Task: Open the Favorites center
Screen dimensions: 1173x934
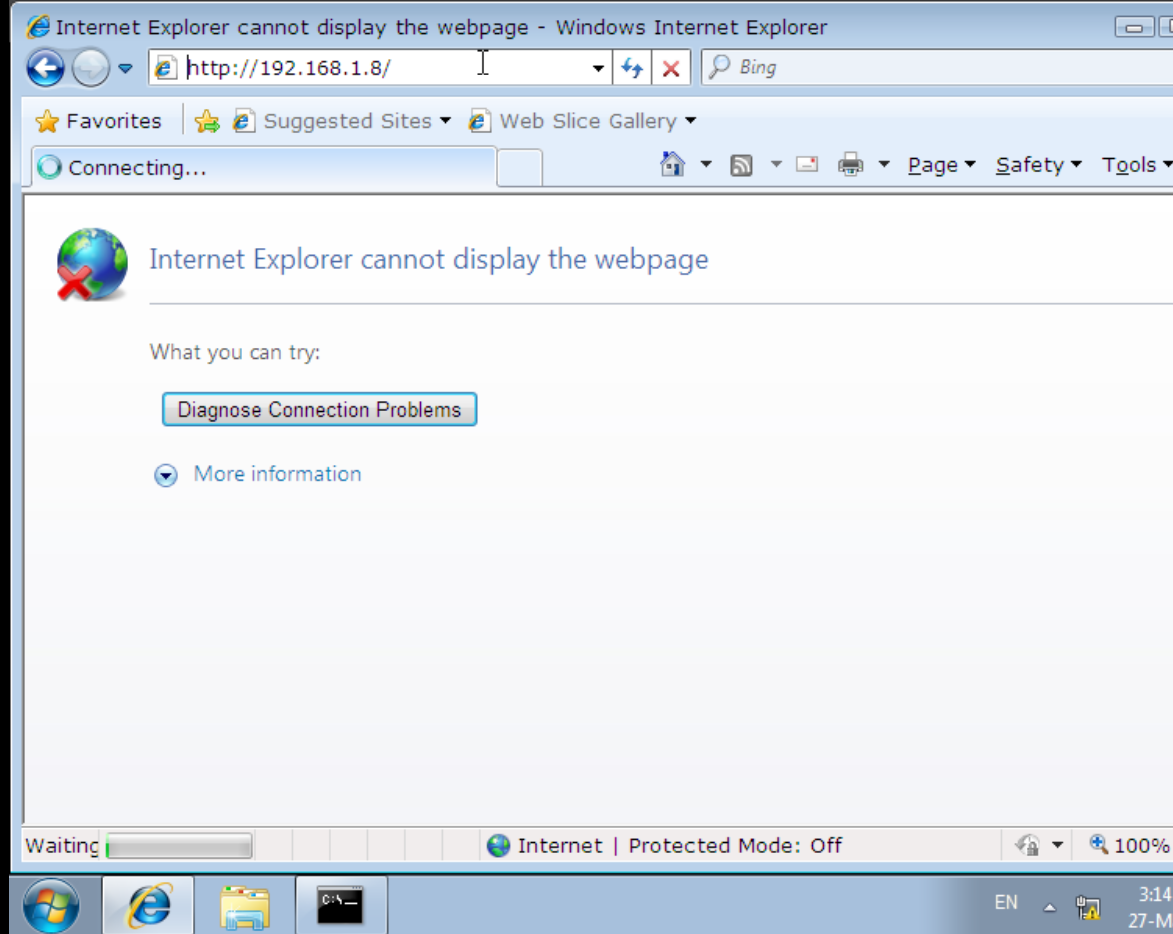Action: (x=99, y=121)
